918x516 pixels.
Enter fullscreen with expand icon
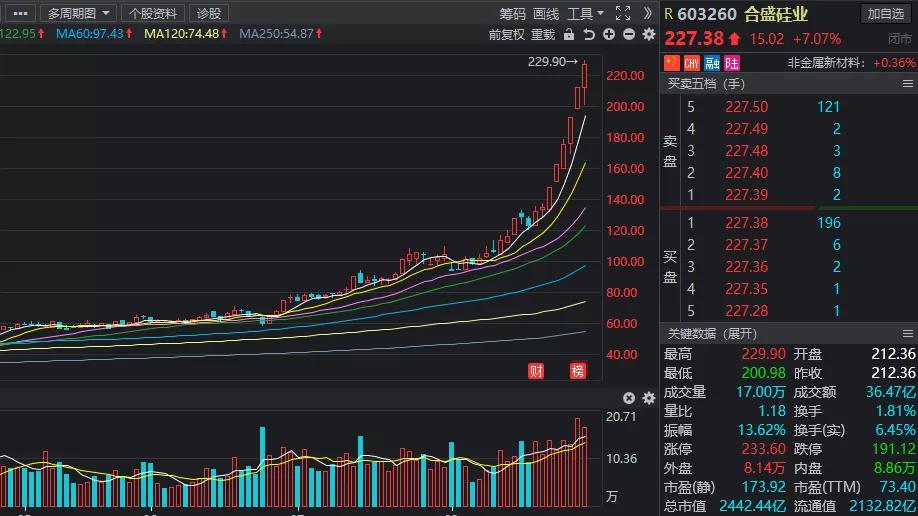click(x=623, y=13)
